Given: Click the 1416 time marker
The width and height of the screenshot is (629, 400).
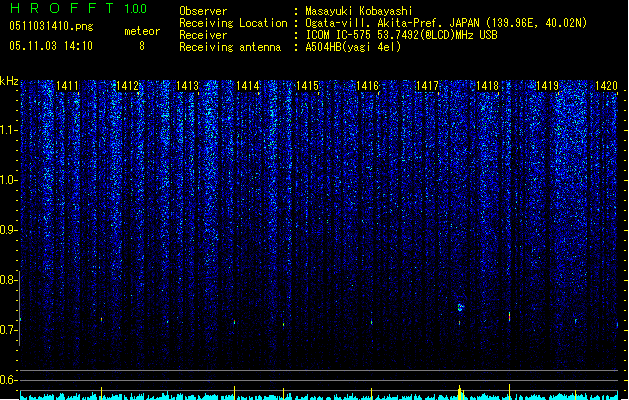Looking at the screenshot, I should pos(367,86).
